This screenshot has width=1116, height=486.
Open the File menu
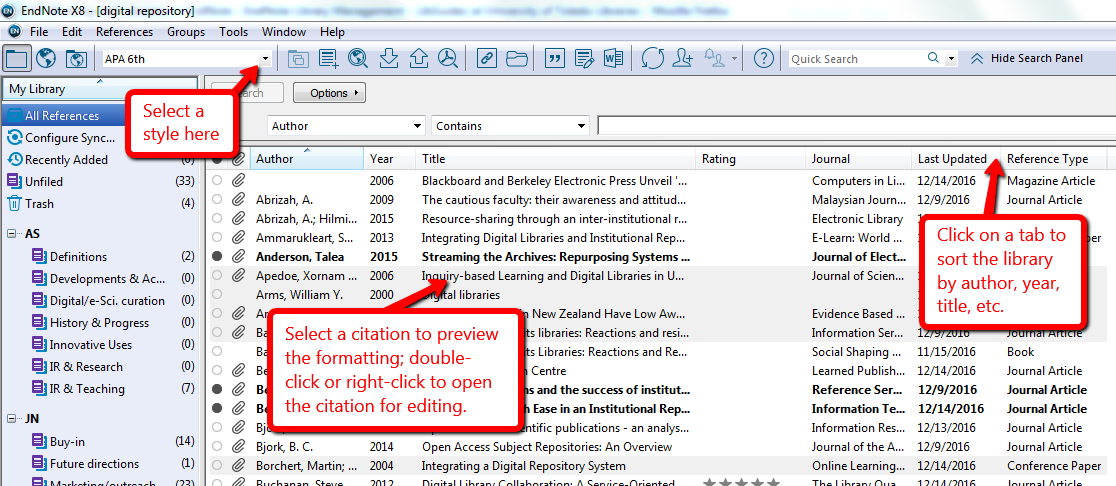(x=39, y=31)
